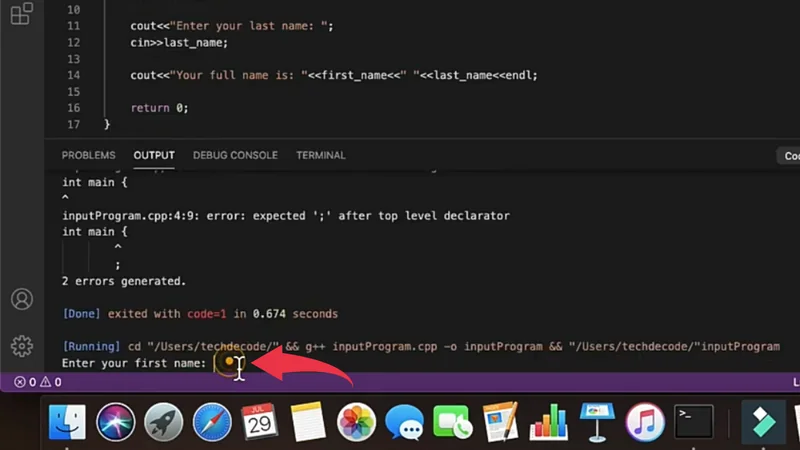The width and height of the screenshot is (800, 450).
Task: Open the output channel dropdown at right
Action: point(790,156)
